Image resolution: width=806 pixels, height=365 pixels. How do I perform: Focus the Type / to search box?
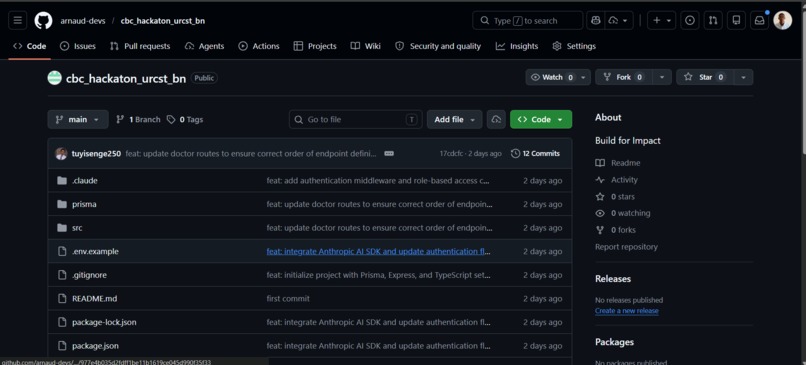coord(528,21)
